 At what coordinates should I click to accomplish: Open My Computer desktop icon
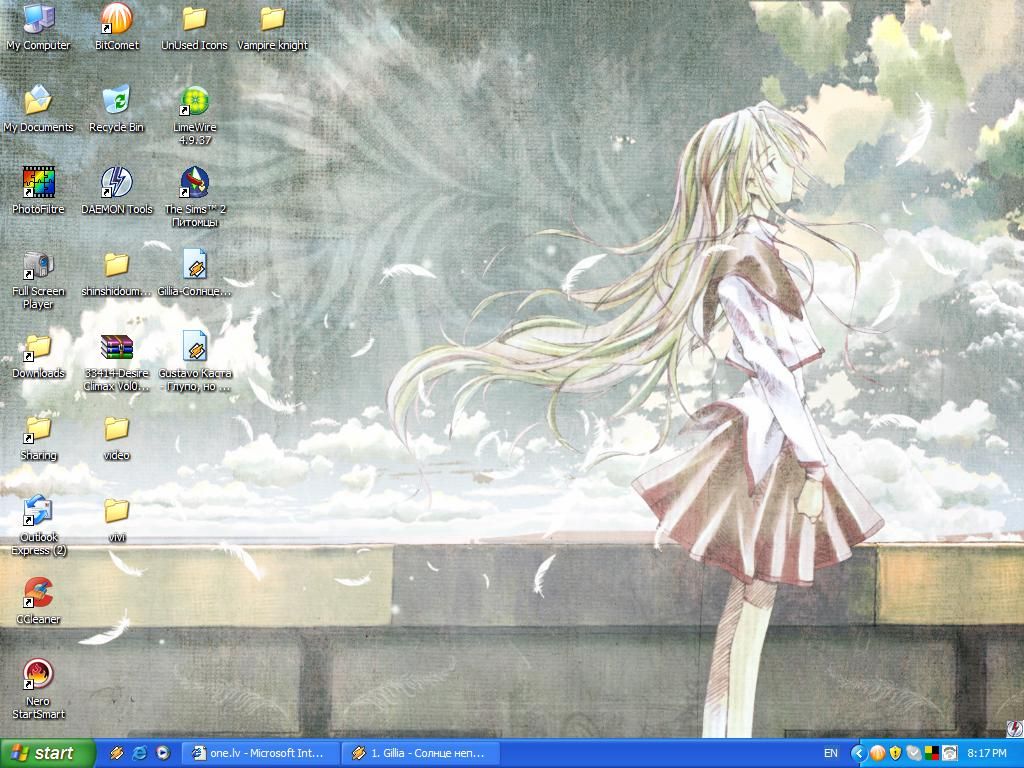click(x=38, y=27)
